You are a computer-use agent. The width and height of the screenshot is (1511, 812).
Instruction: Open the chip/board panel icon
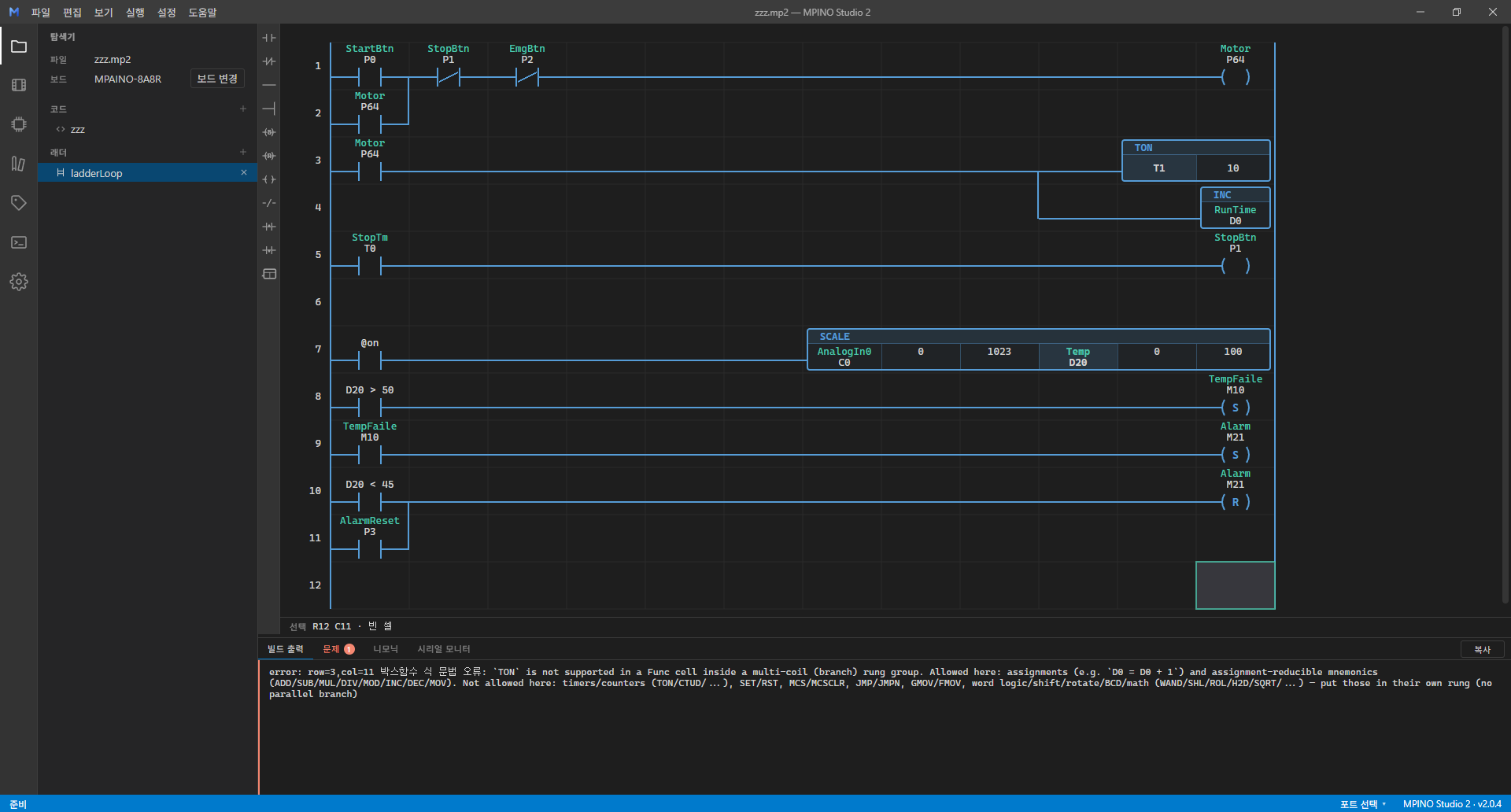(x=19, y=124)
